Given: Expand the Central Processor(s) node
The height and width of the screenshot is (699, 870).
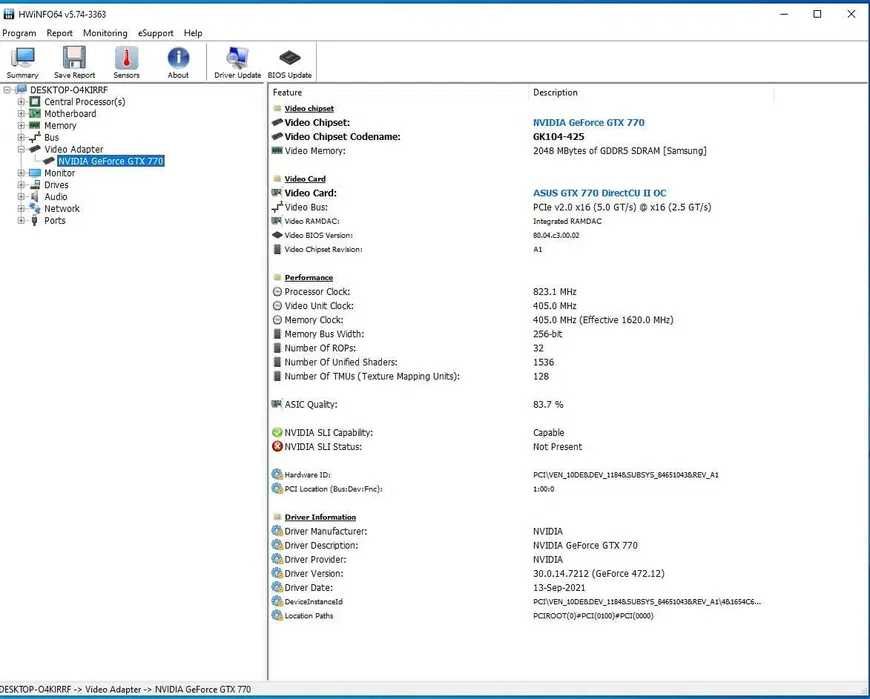Looking at the screenshot, I should pyautogui.click(x=21, y=102).
